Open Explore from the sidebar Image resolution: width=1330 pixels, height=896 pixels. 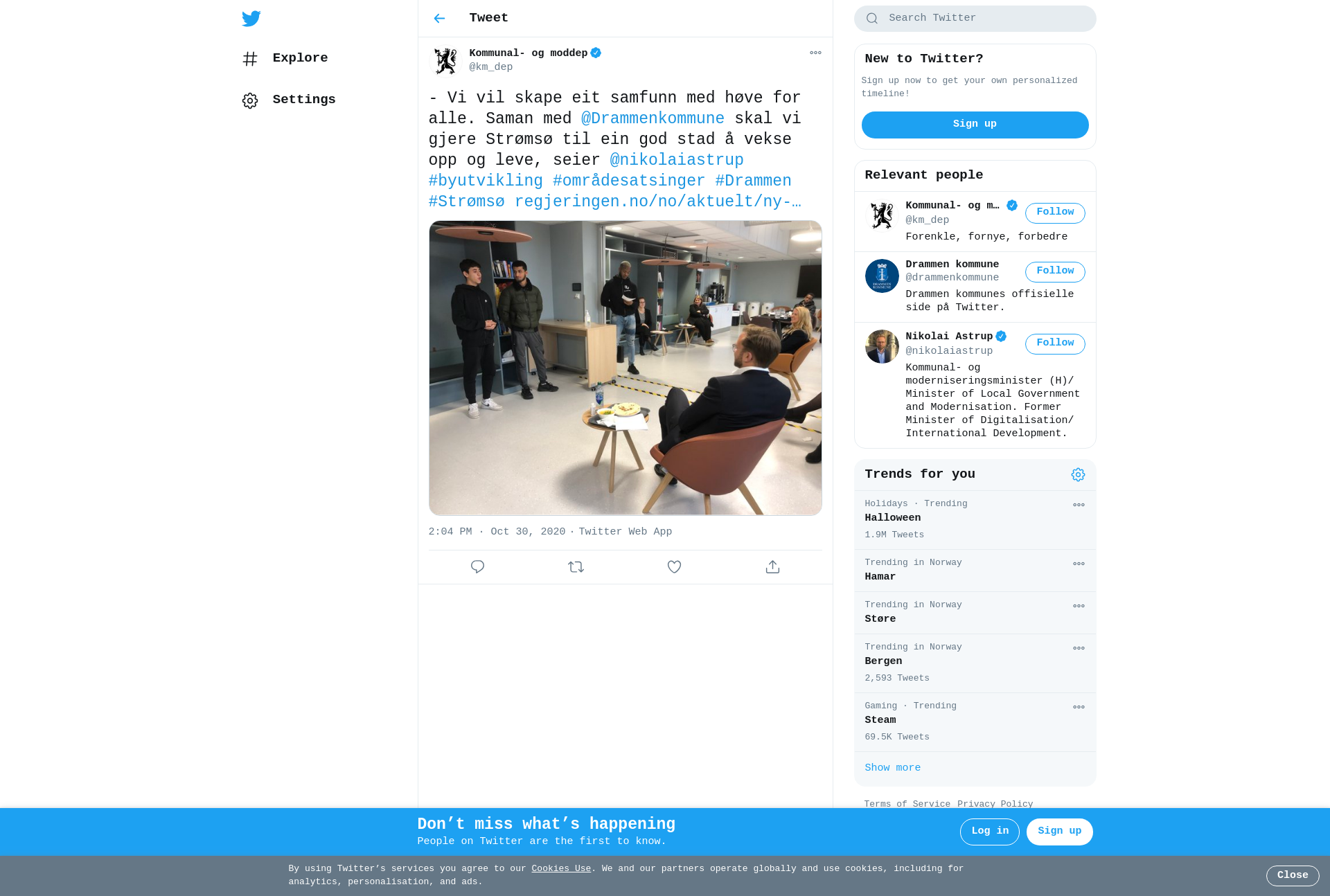(285, 58)
